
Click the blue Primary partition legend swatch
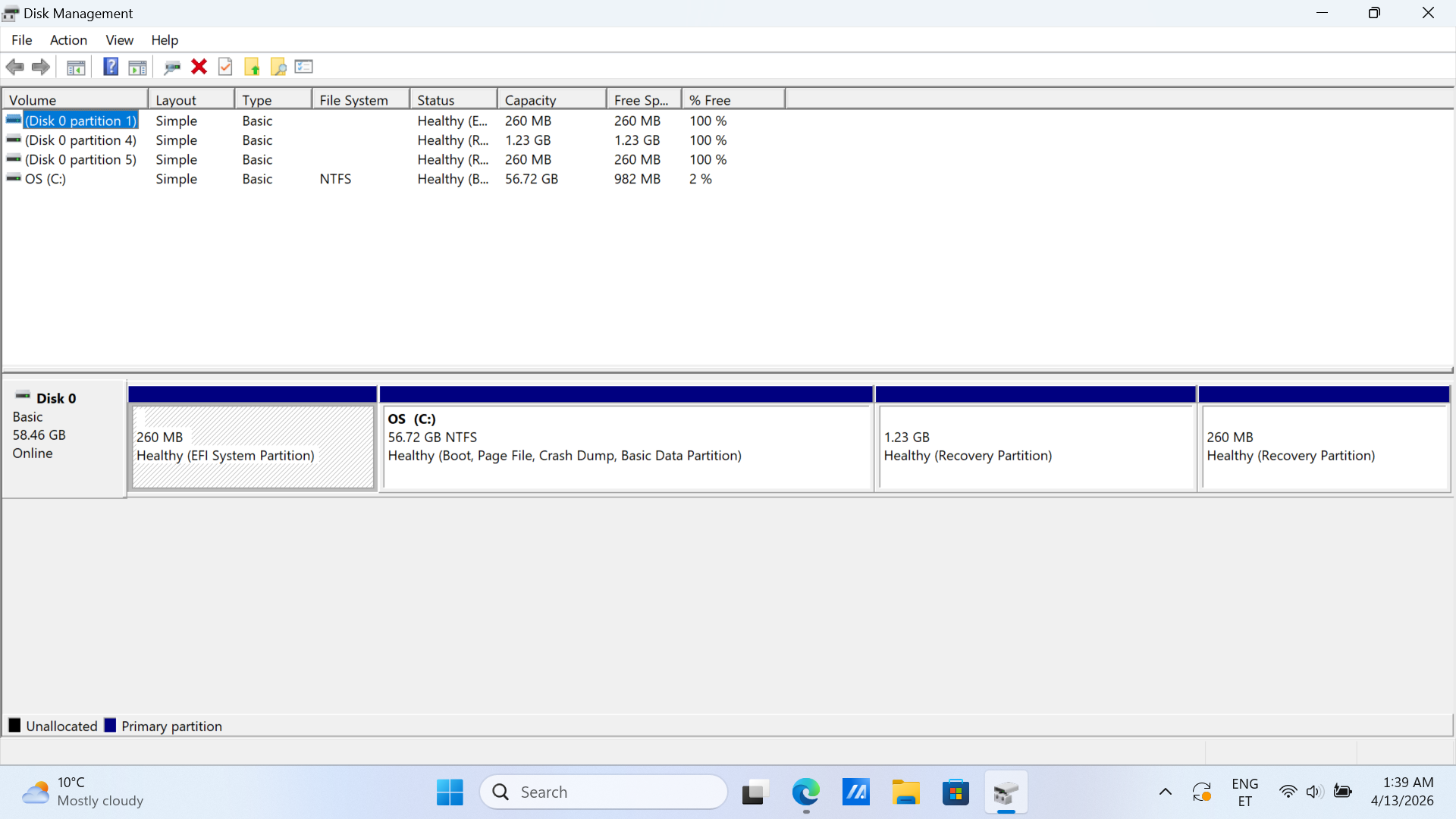110,726
